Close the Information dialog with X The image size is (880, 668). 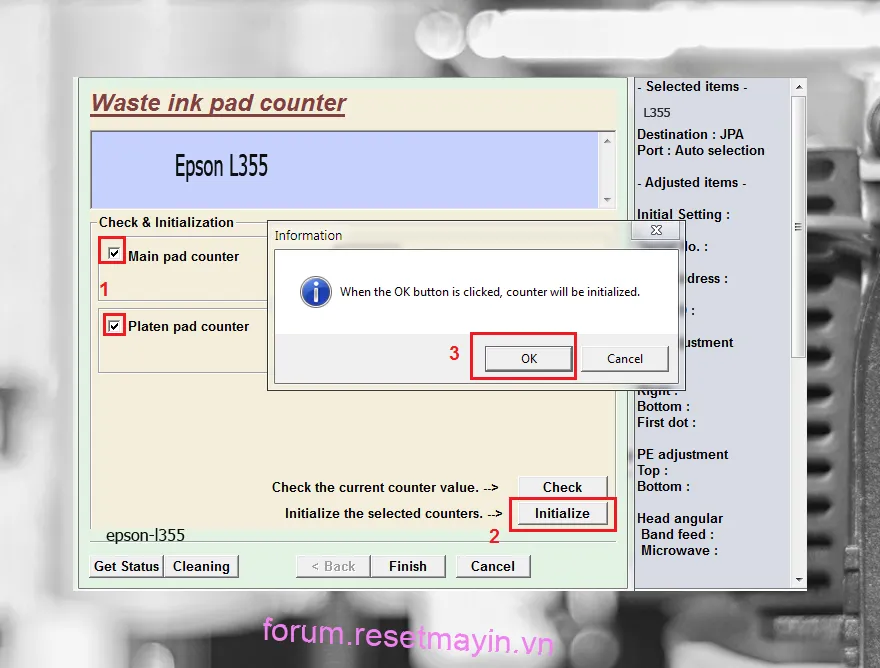[656, 230]
